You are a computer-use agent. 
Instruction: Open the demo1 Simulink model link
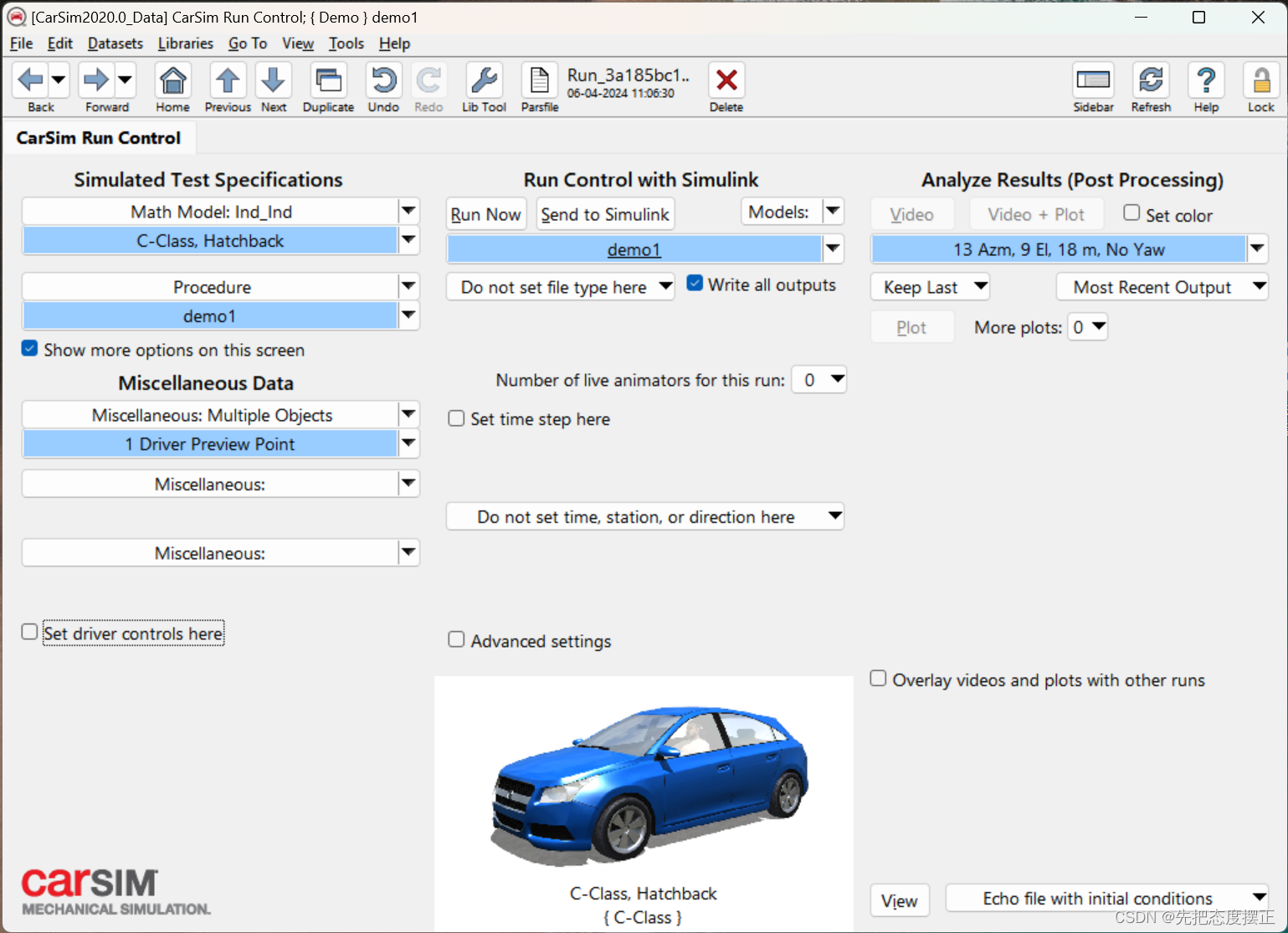[x=634, y=249]
